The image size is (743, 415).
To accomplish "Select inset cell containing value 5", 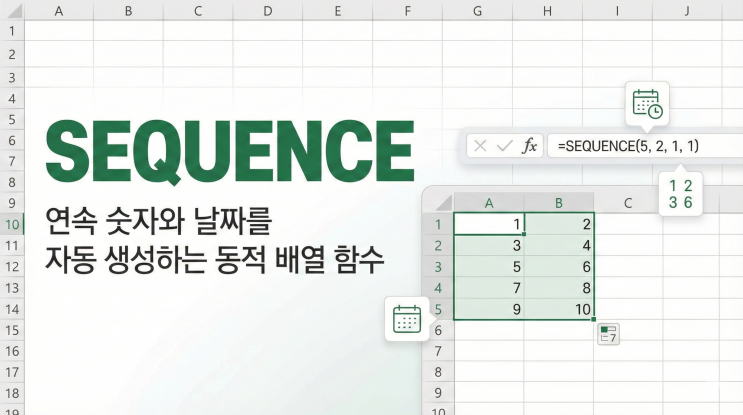I will coord(489,266).
